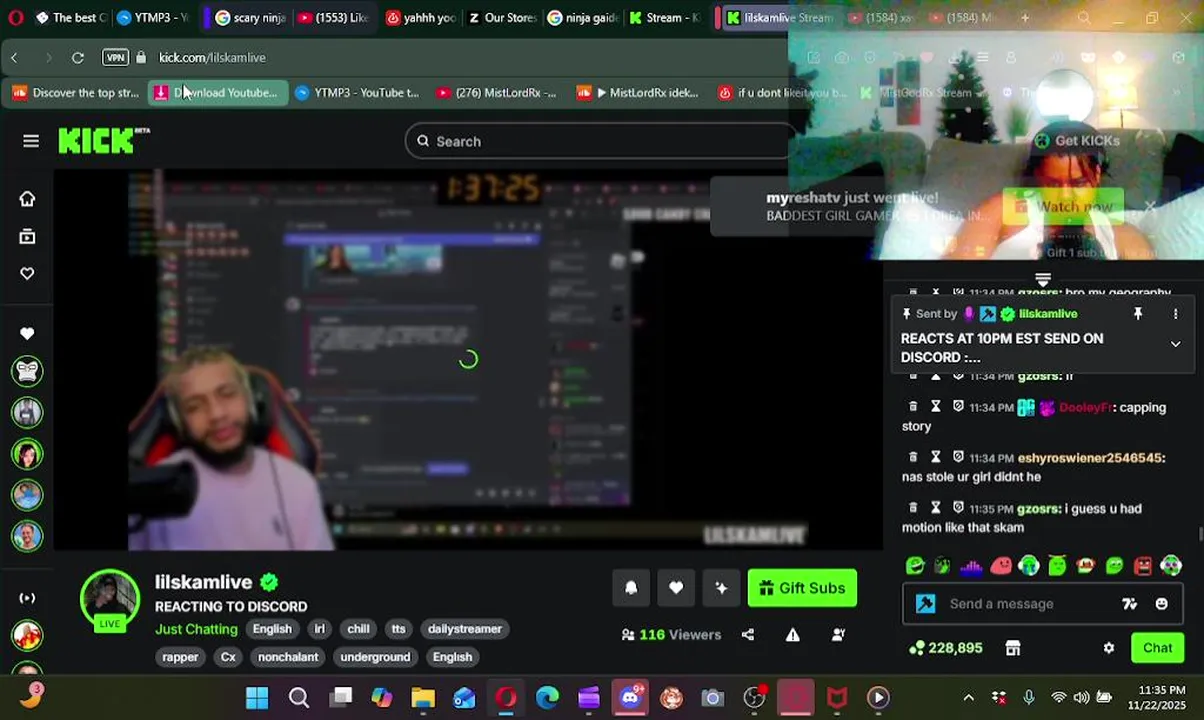Click the sparkle button beside Gift Subs
The height and width of the screenshot is (720, 1204).
coord(721,588)
